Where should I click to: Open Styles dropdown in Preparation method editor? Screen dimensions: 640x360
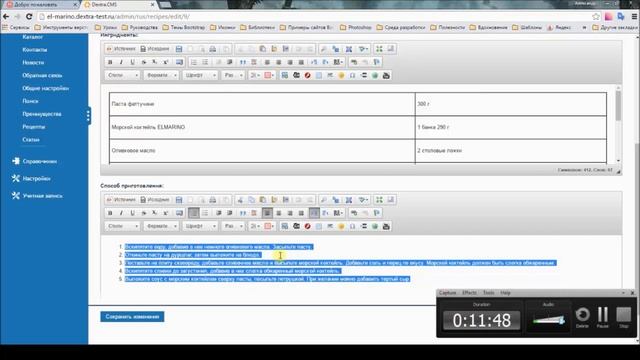(122, 226)
